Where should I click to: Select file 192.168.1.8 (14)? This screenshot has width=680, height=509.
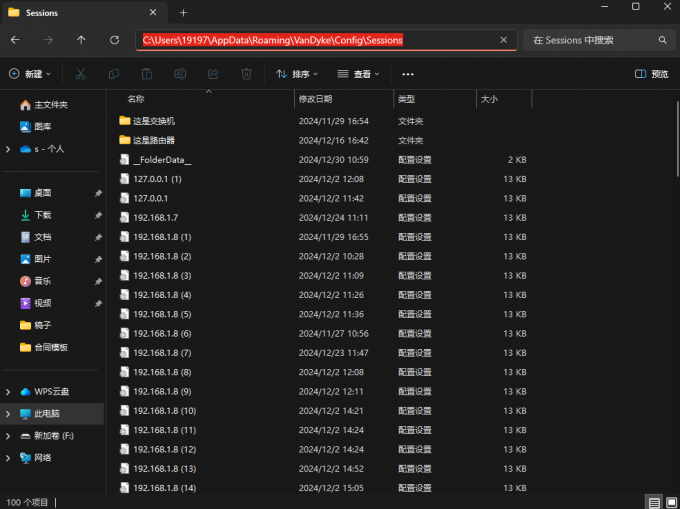[x=165, y=488]
